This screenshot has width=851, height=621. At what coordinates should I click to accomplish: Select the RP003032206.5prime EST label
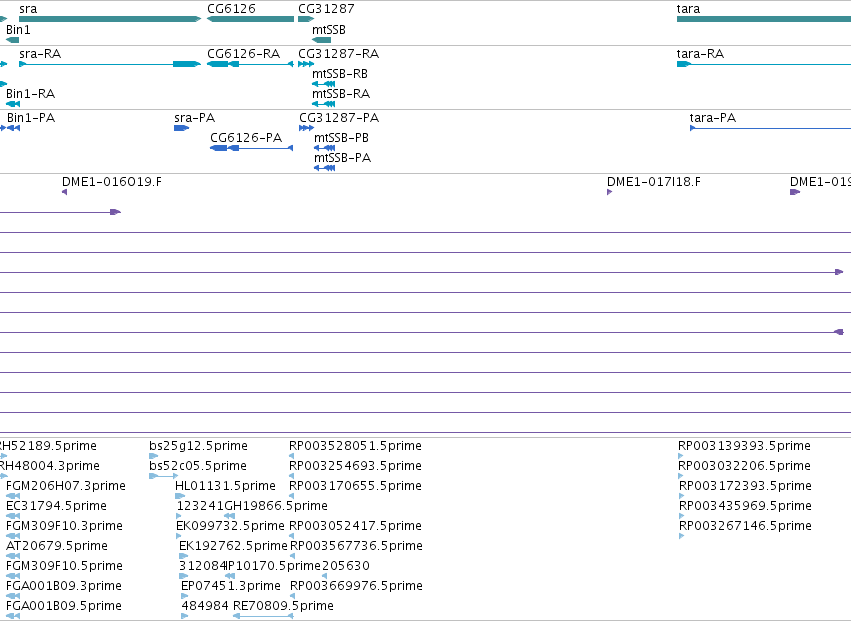pos(745,466)
